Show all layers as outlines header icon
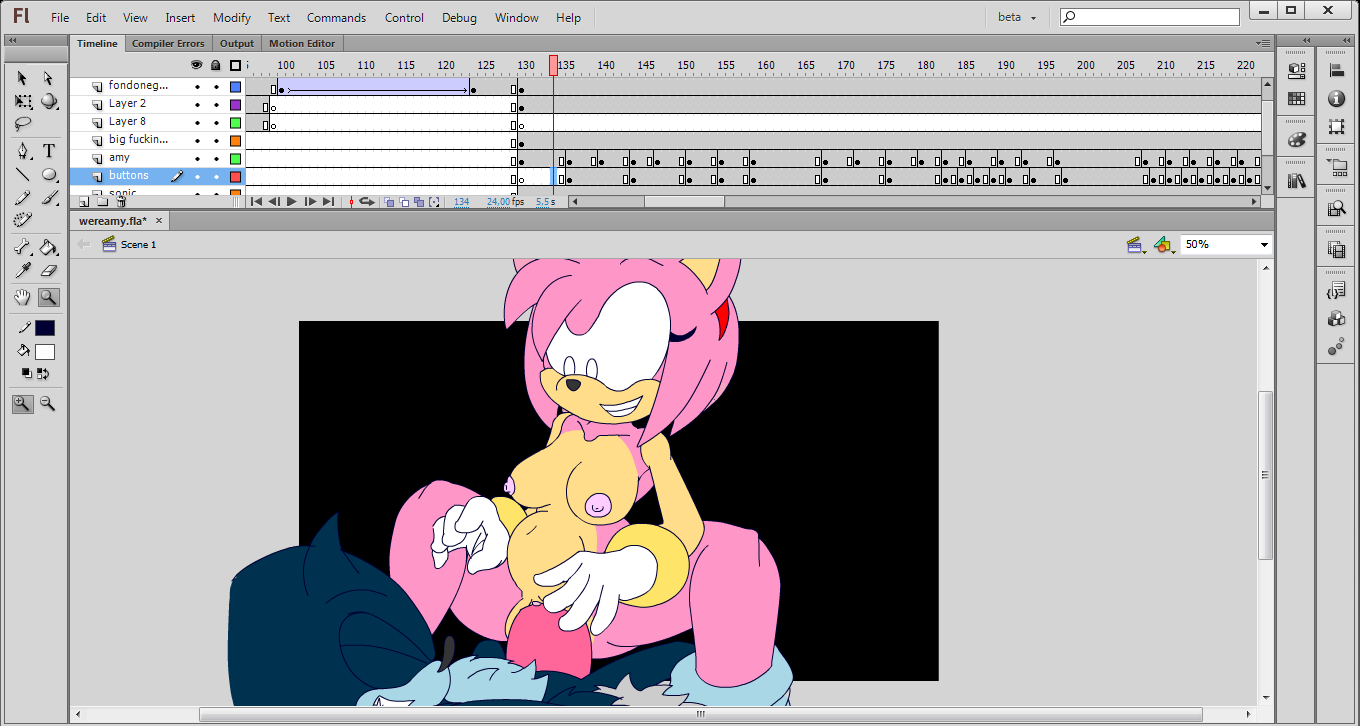 point(235,65)
